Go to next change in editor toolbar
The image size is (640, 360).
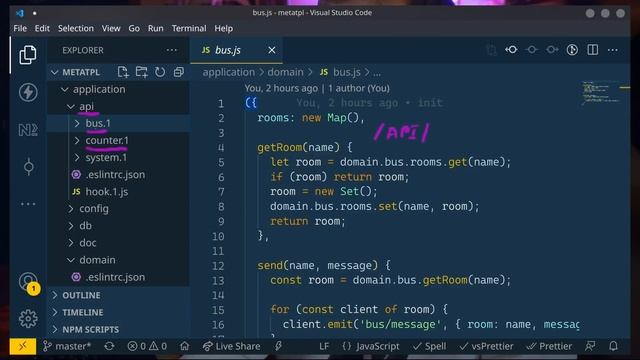[x=552, y=50]
